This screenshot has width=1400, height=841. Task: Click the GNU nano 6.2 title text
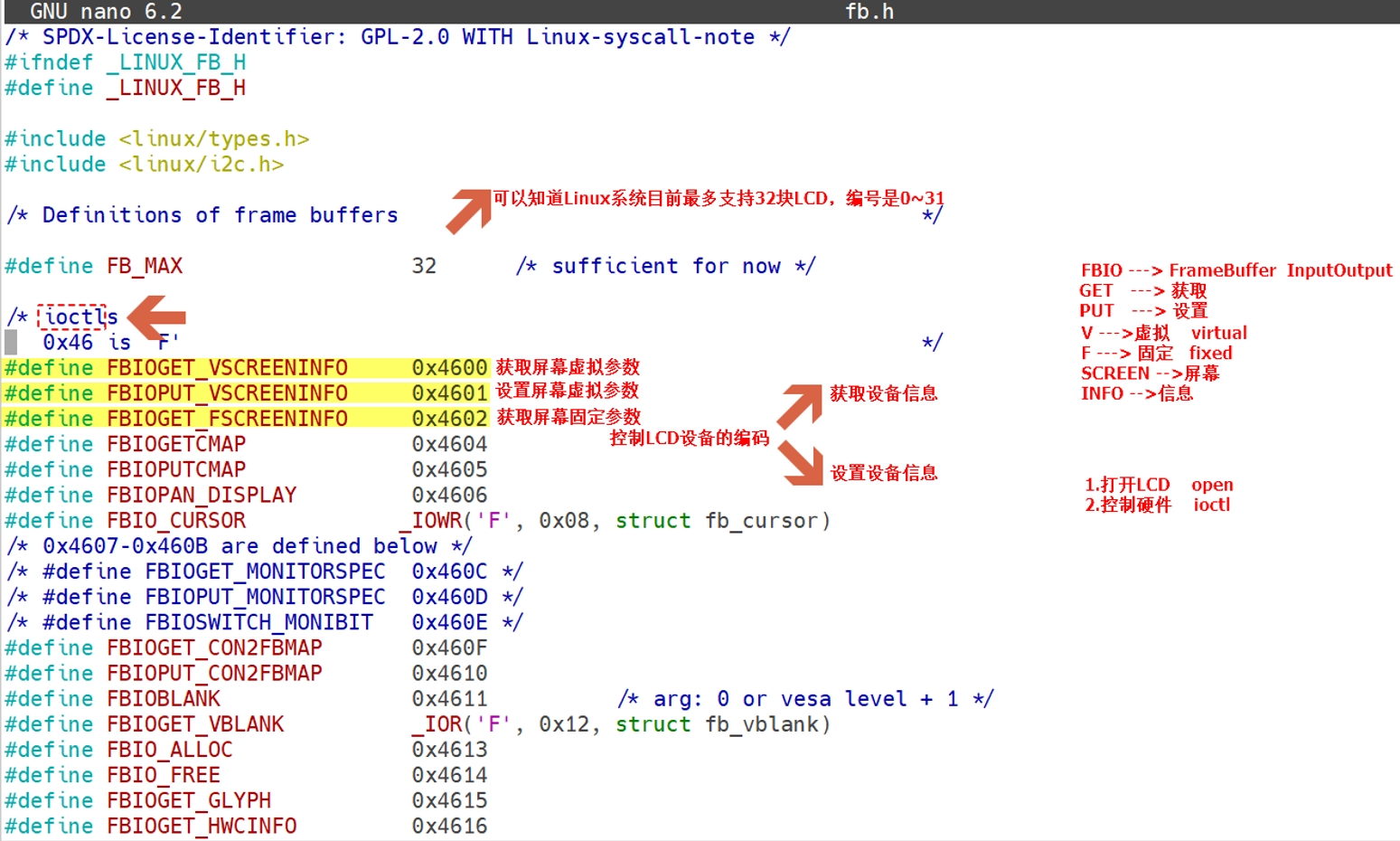[106, 12]
